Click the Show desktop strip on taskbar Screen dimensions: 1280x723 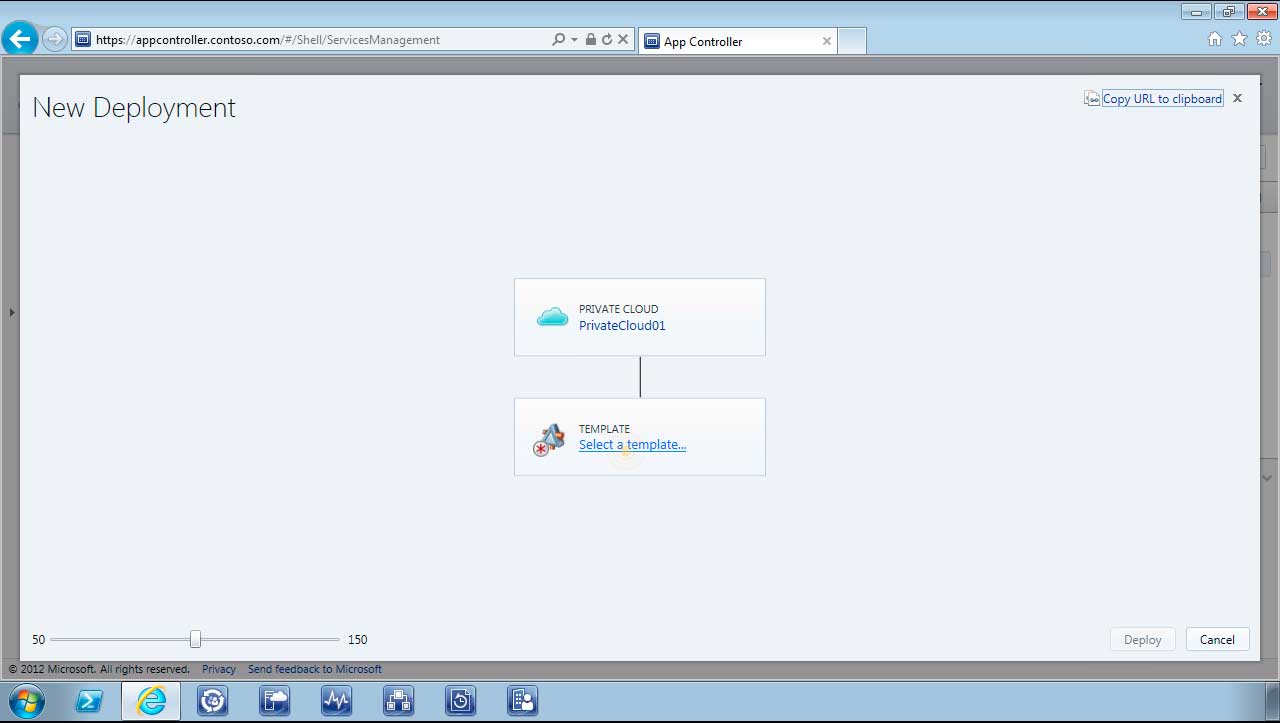(x=1272, y=701)
